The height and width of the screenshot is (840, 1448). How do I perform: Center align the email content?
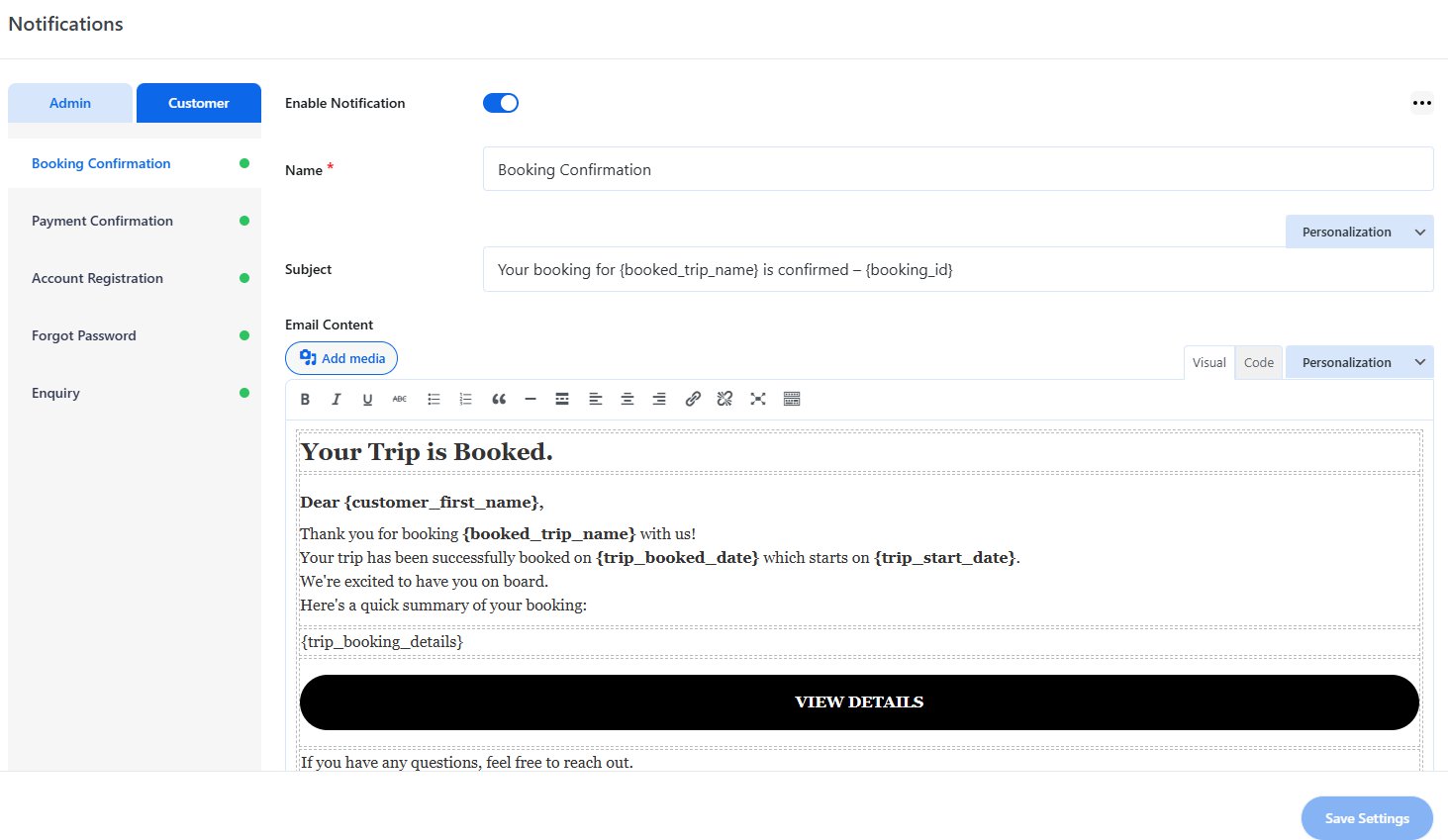(627, 399)
